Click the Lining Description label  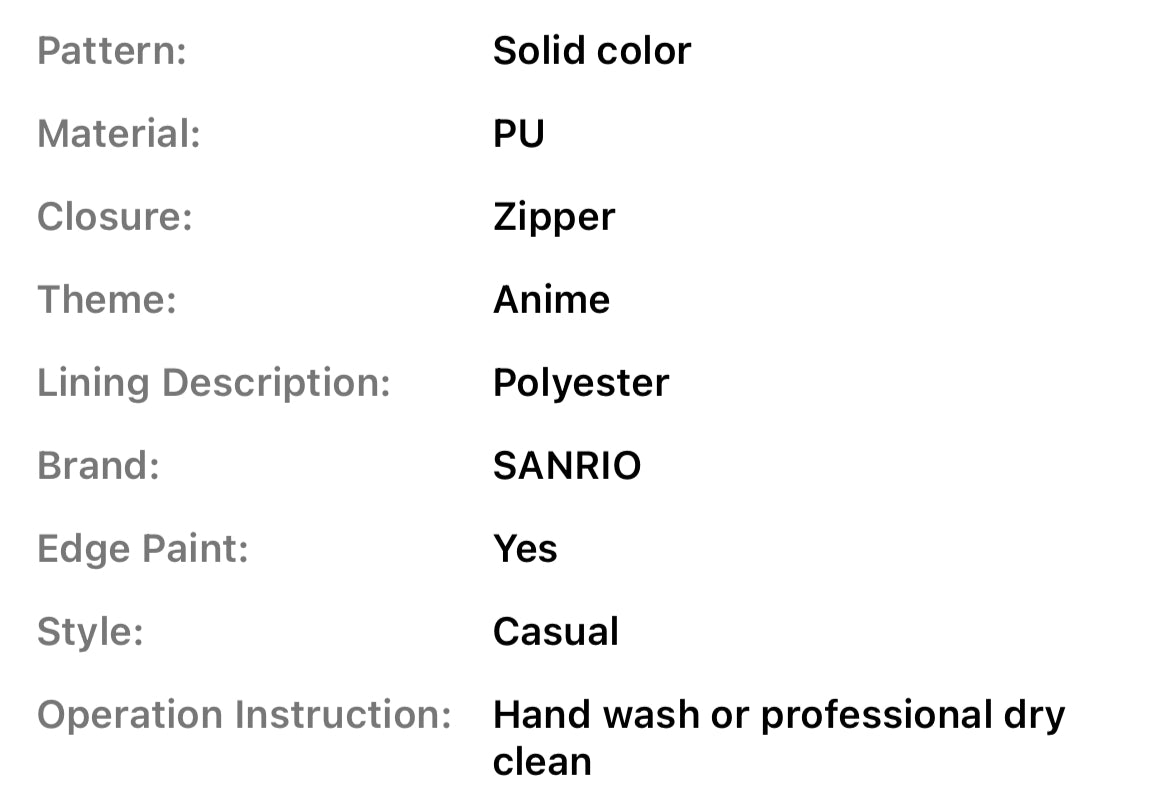pyautogui.click(x=214, y=383)
